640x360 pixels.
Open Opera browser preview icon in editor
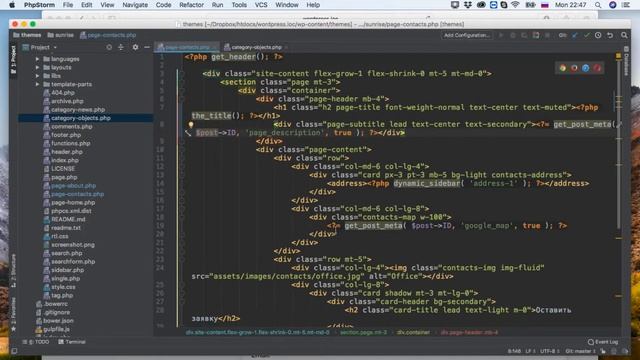pyautogui.click(x=597, y=68)
